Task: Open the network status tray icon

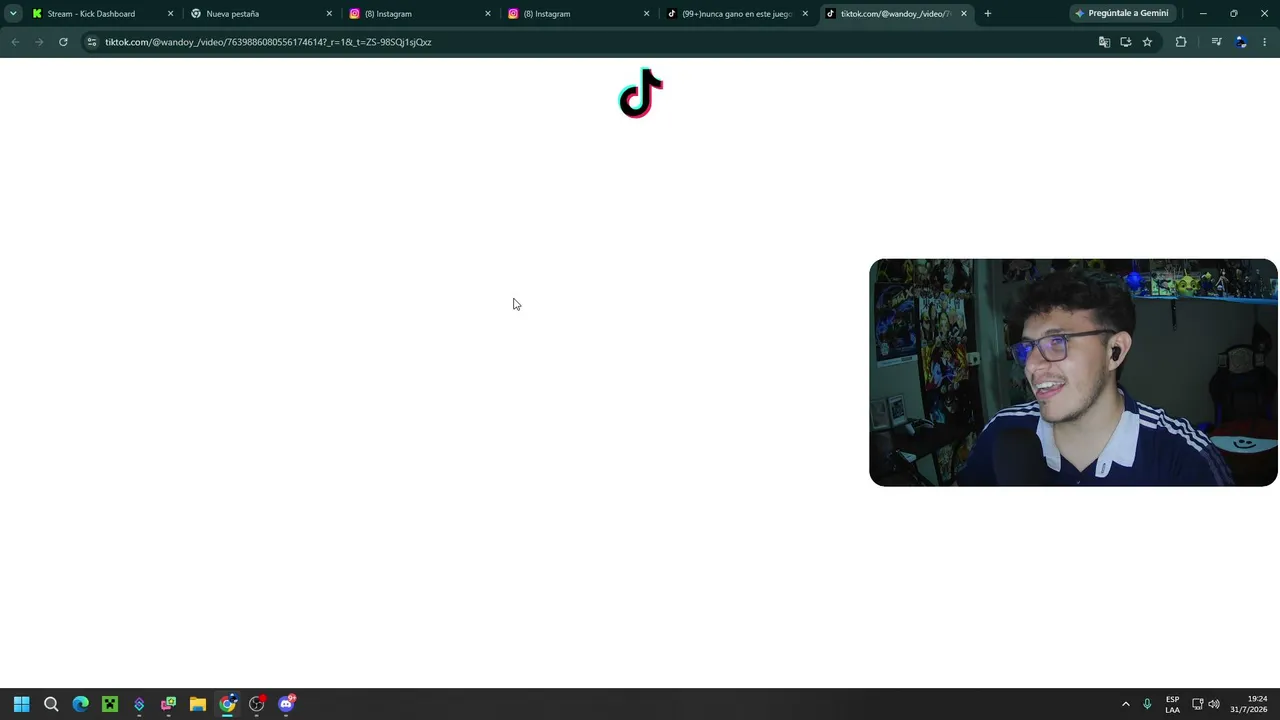Action: (1197, 704)
